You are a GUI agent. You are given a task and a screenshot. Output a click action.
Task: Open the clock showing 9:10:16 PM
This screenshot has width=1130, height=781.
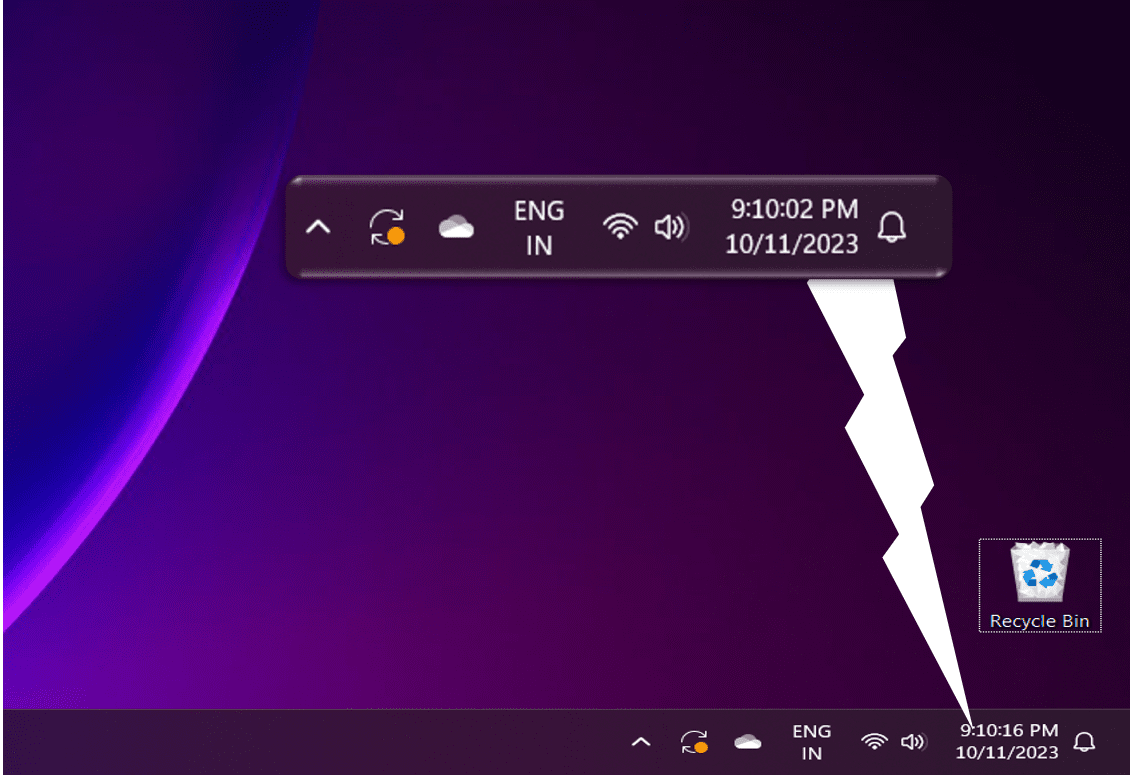tap(1010, 731)
